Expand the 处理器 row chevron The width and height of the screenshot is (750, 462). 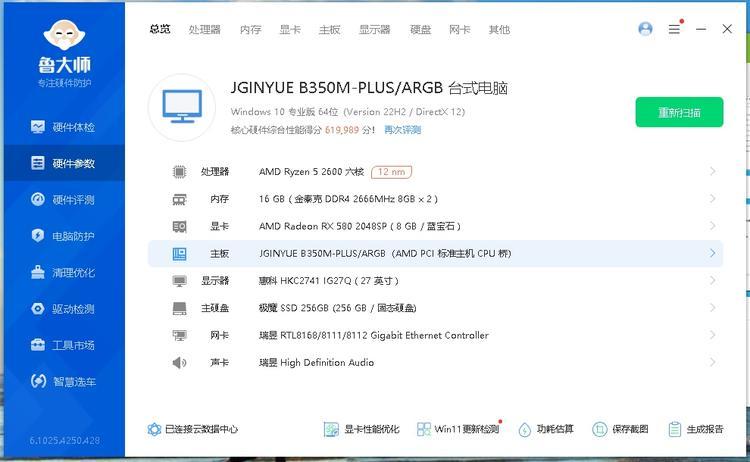click(x=712, y=172)
